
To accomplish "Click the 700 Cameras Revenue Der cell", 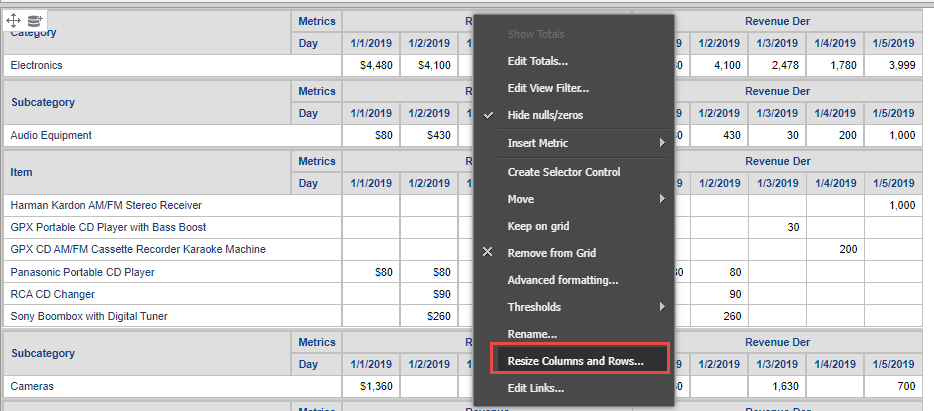I will click(x=893, y=386).
